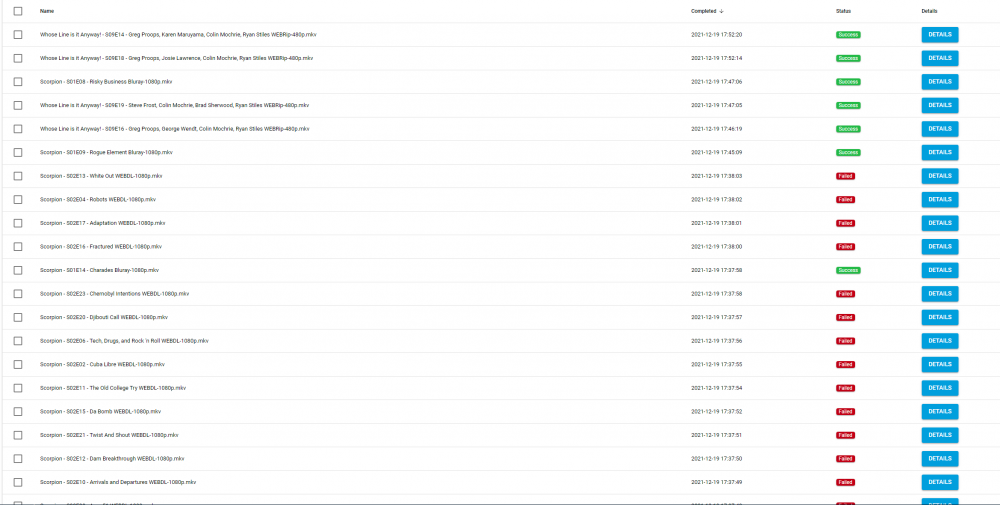This screenshot has width=1000, height=505.
Task: Check the Scorpion S02E04 Robots row
Action: click(x=17, y=200)
